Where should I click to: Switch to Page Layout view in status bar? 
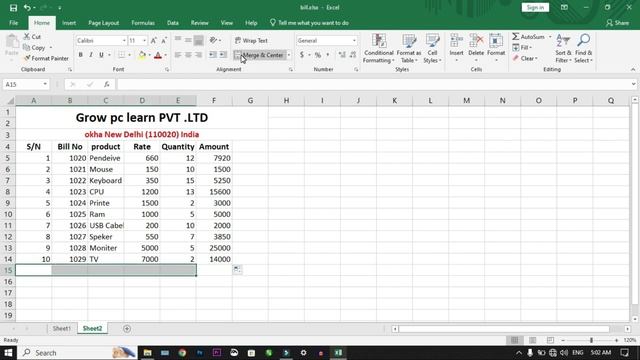pos(533,340)
